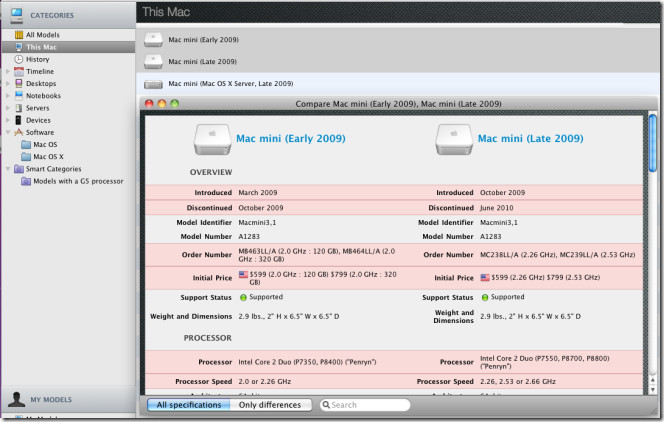Click the '2.26, 2.53 or 2.66 GHz' value
The width and height of the screenshot is (664, 422).
pyautogui.click(x=517, y=381)
